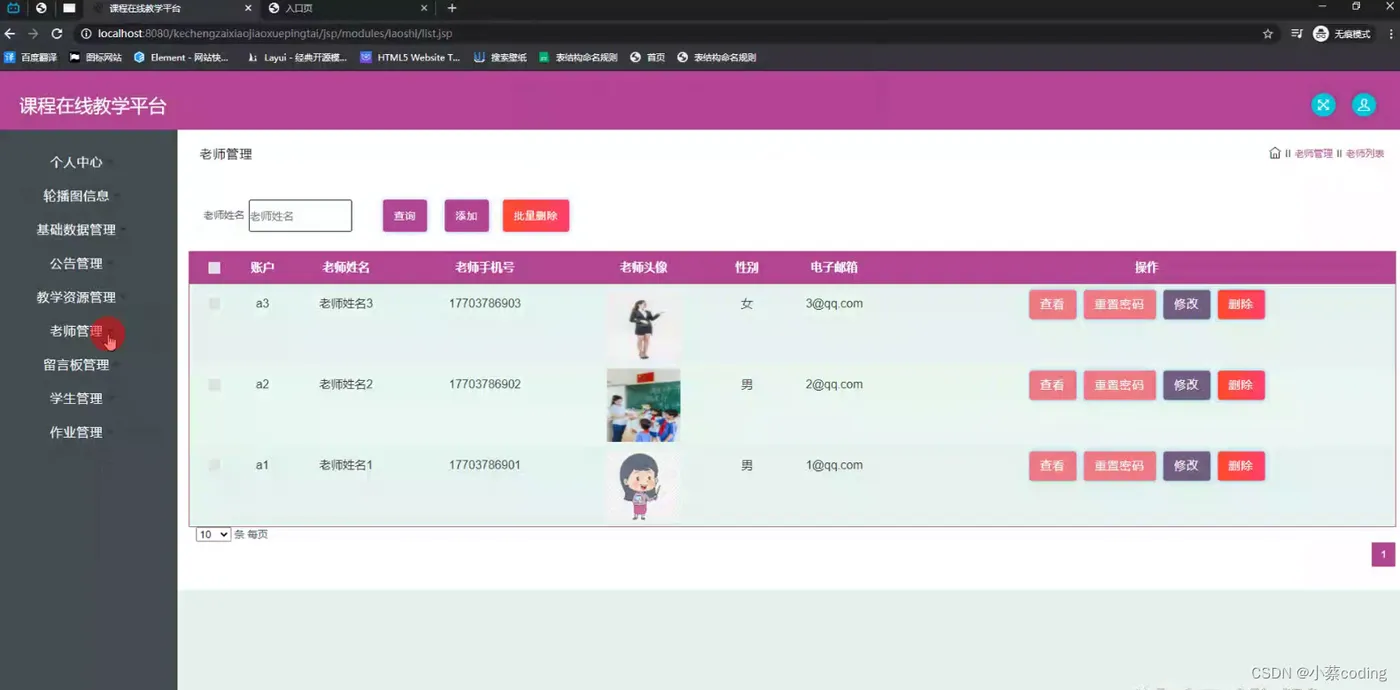Close the 课程在线教学平台 tab
This screenshot has height=690, width=1400.
[x=248, y=8]
